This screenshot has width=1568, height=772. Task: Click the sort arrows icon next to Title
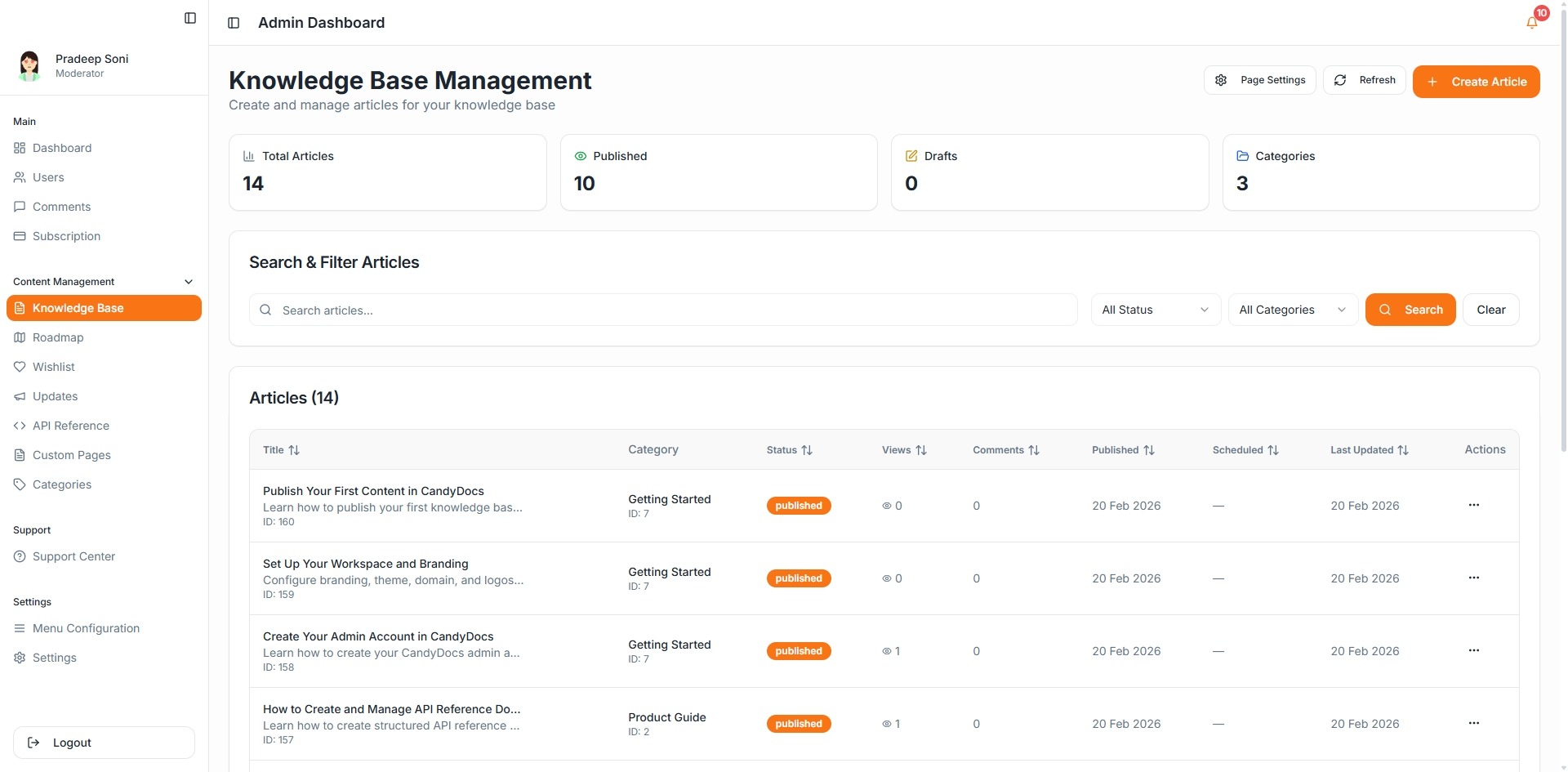(294, 450)
